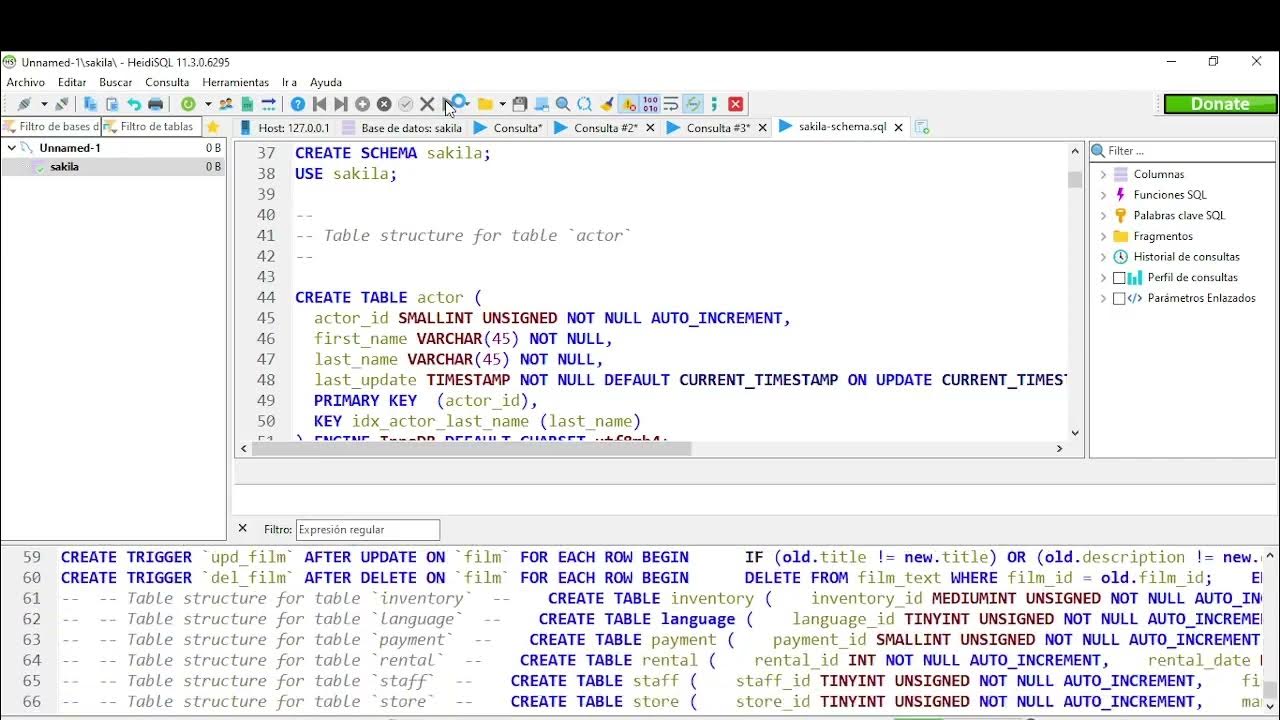Open the Herramientas menu
Viewport: 1280px width, 720px height.
[236, 82]
